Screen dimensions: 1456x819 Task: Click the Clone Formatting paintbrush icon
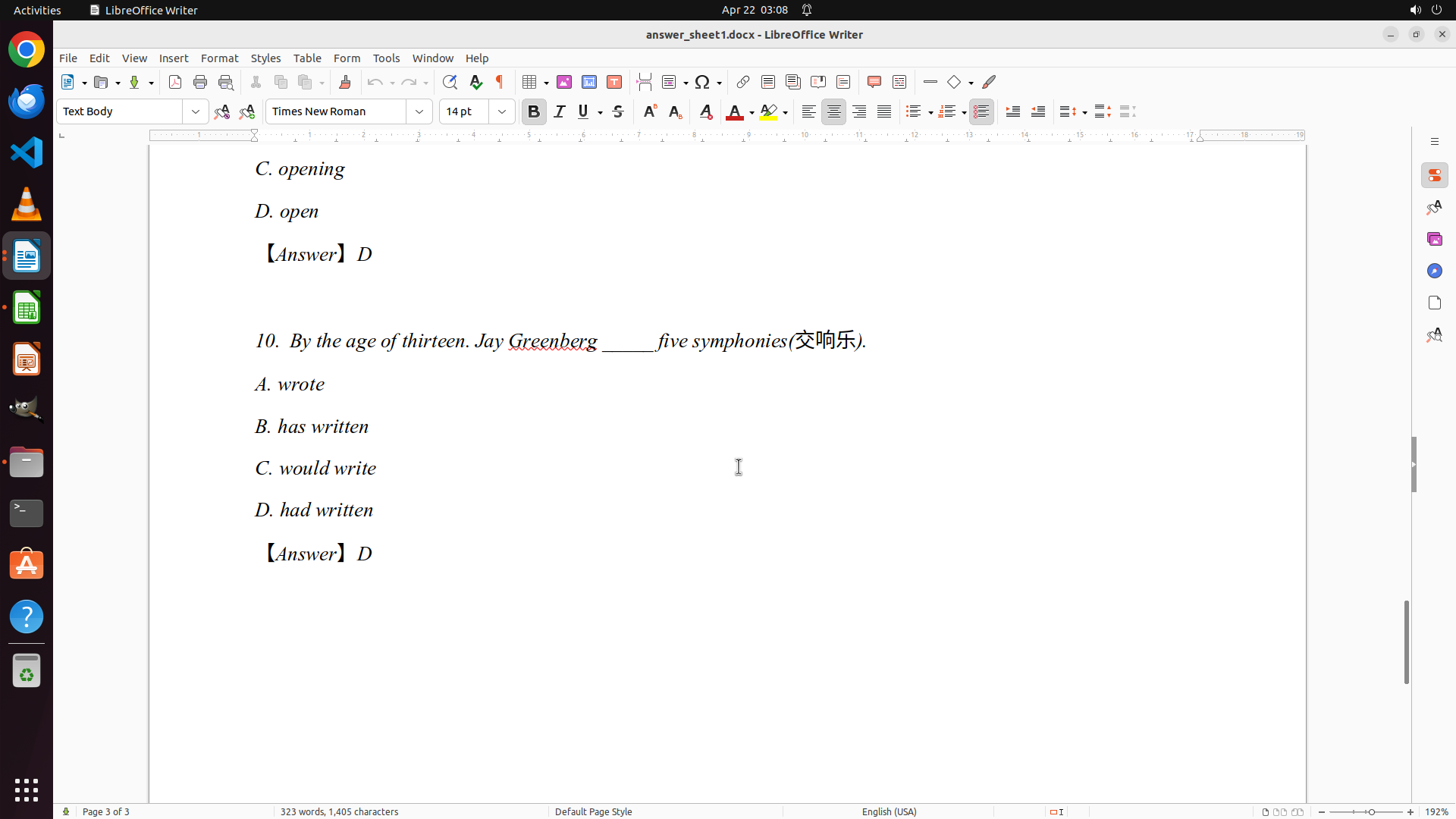tap(345, 82)
